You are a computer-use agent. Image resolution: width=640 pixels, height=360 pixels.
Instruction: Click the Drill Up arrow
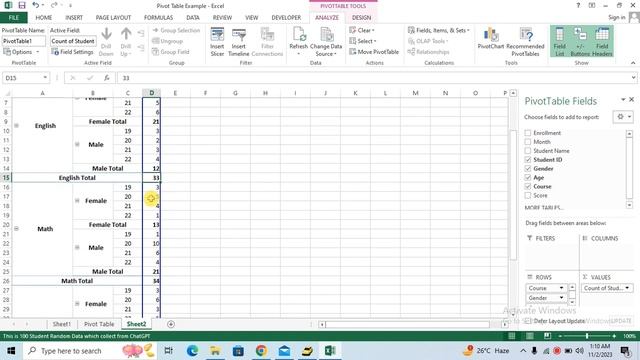point(126,42)
